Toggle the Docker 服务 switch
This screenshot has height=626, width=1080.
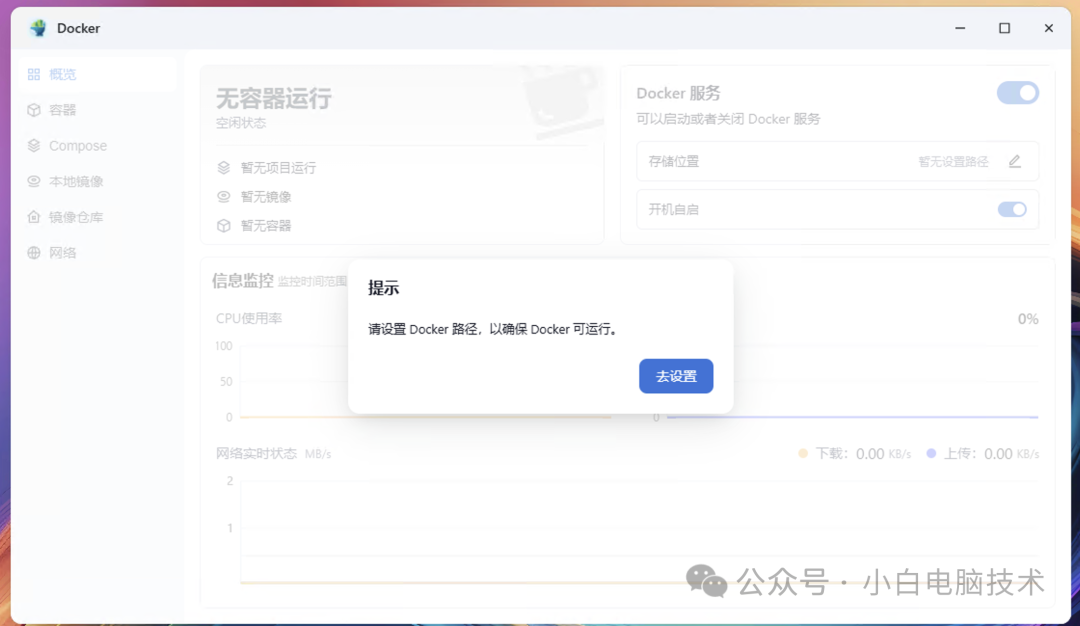(x=1017, y=93)
